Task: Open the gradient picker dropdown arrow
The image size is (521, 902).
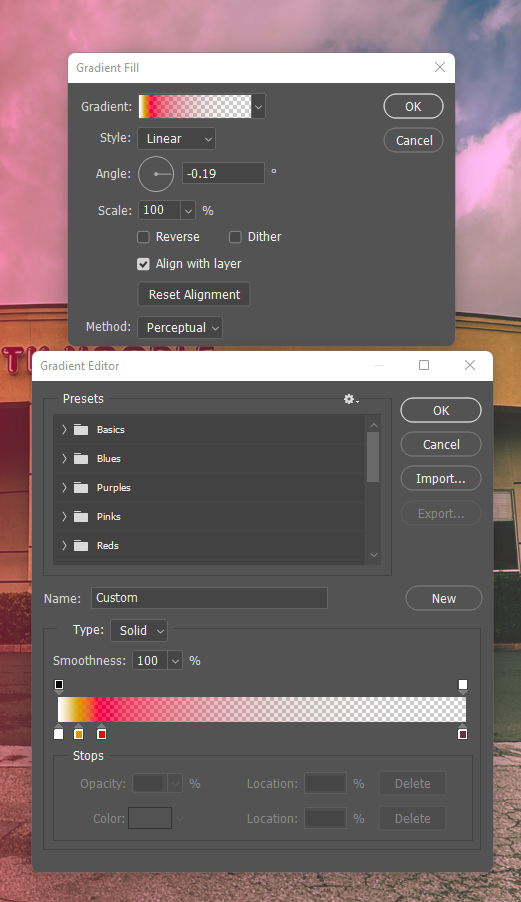Action: (258, 107)
